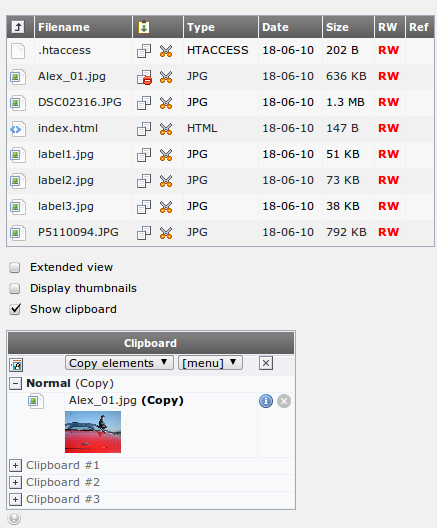
Task: Open the P5110094.JPG file link
Action: 78,232
